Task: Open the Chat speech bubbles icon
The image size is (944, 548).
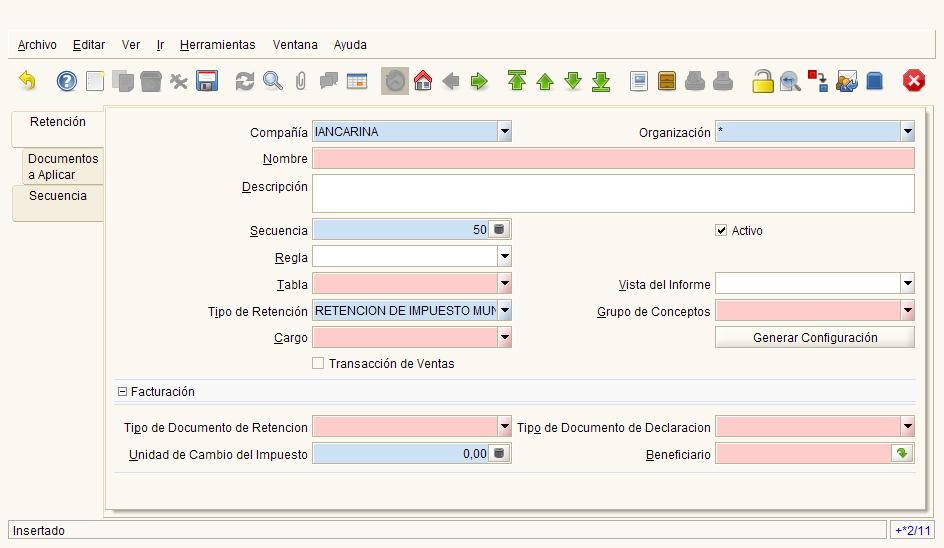Action: click(329, 81)
